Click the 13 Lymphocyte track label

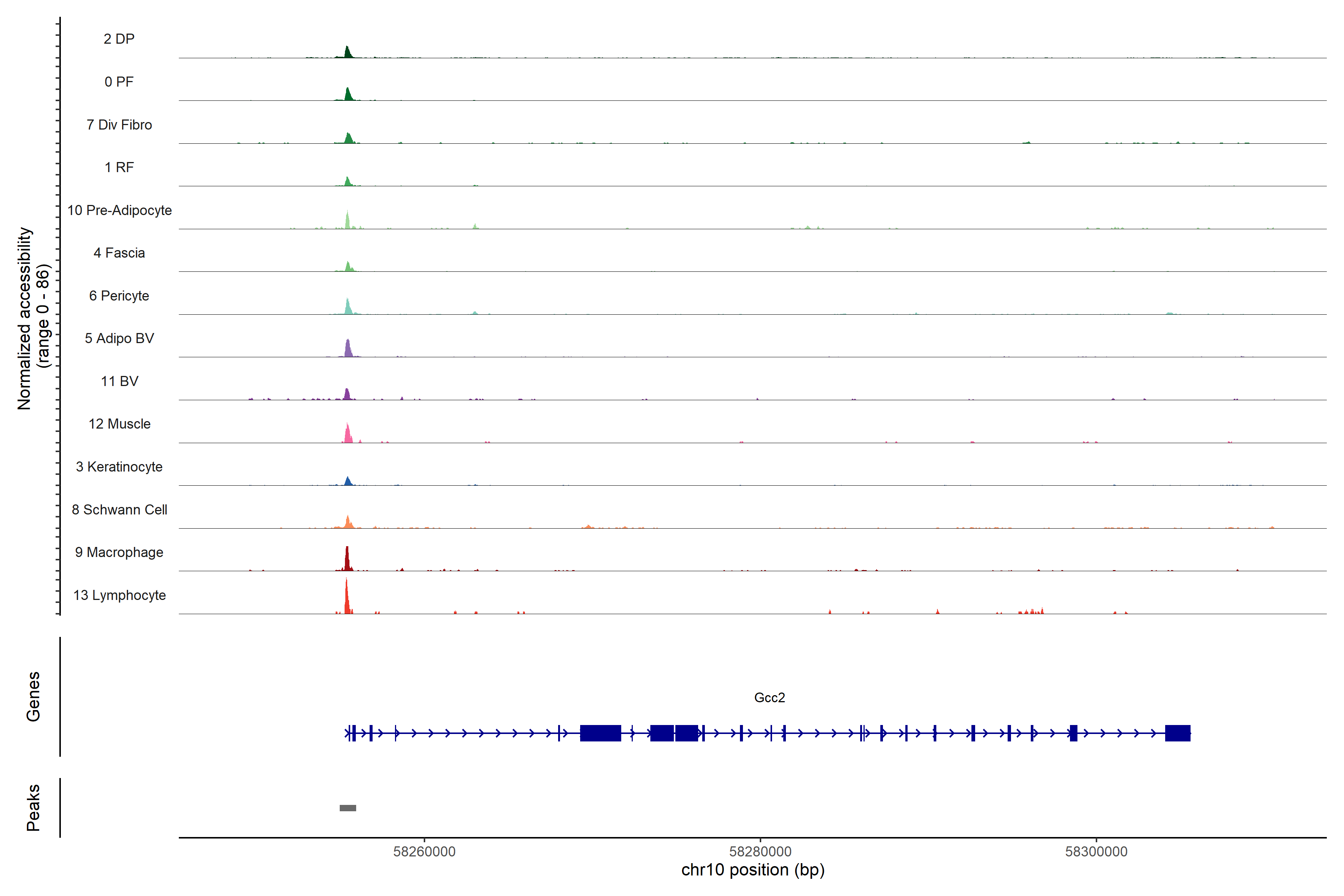[x=119, y=595]
